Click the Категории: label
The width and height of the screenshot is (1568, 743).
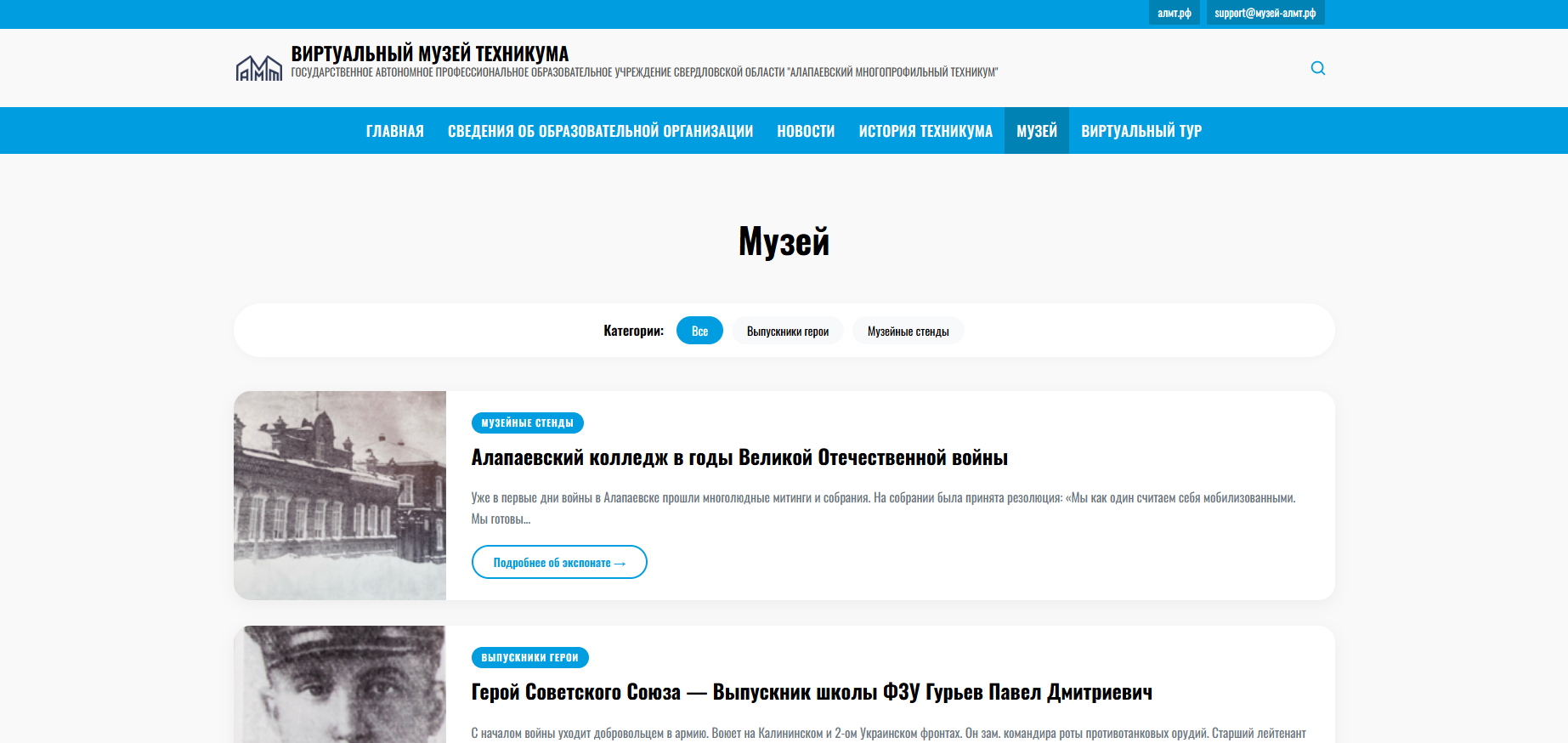(634, 331)
